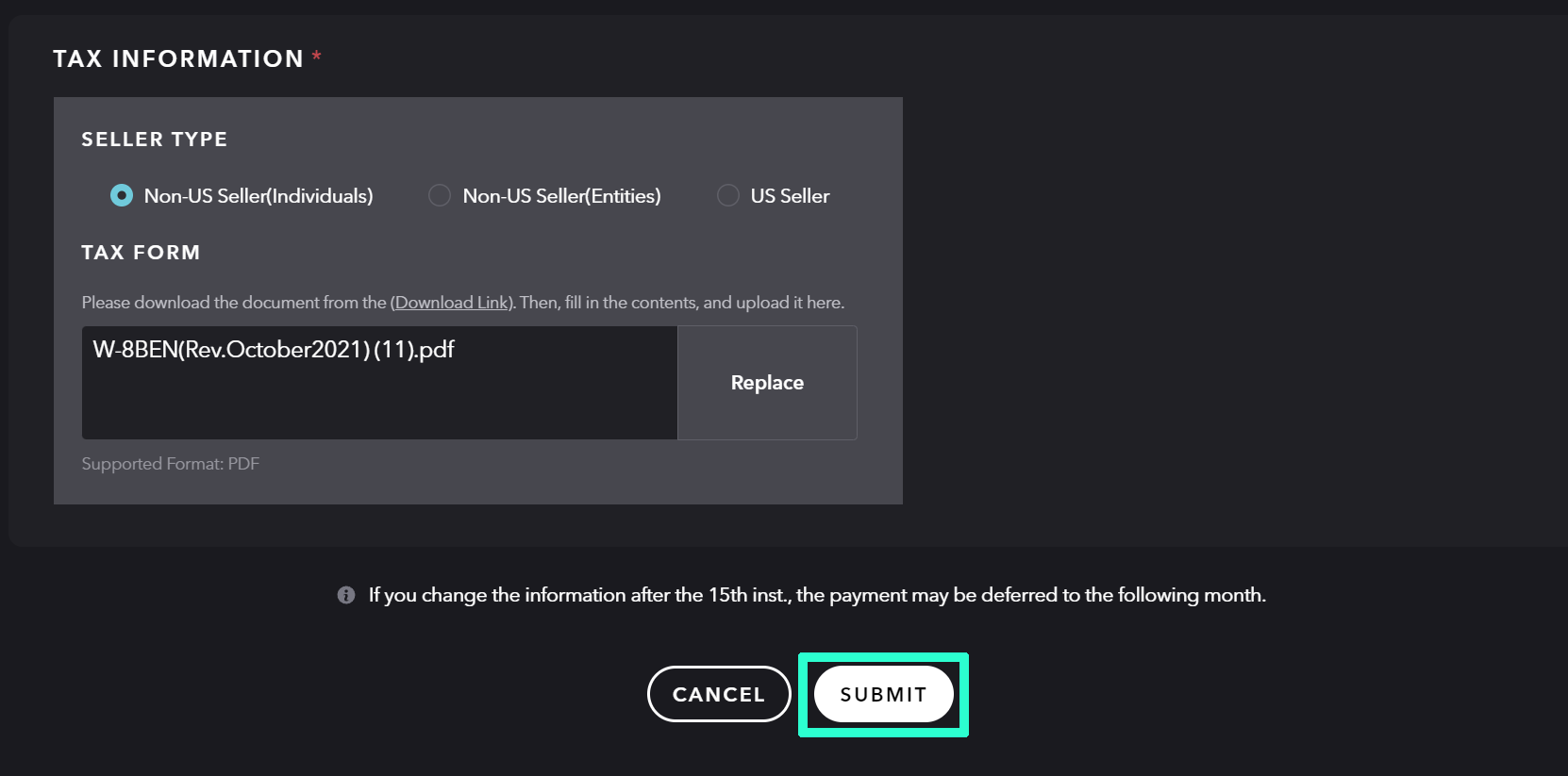Image resolution: width=1568 pixels, height=776 pixels.
Task: Click the info icon beside payment notice
Action: coord(346,595)
